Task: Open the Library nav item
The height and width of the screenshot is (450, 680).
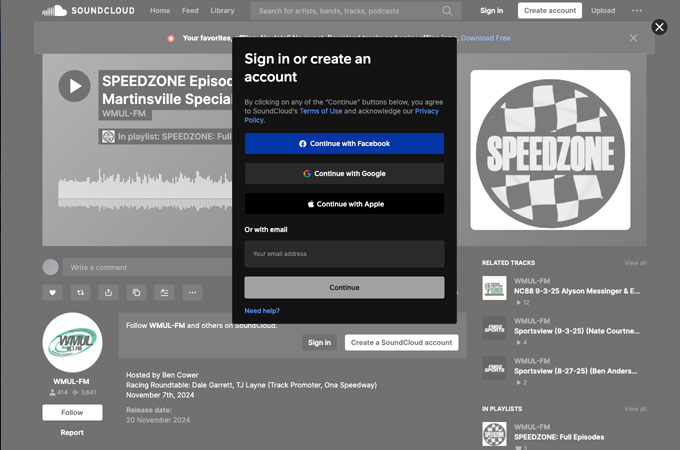Action: (x=222, y=10)
